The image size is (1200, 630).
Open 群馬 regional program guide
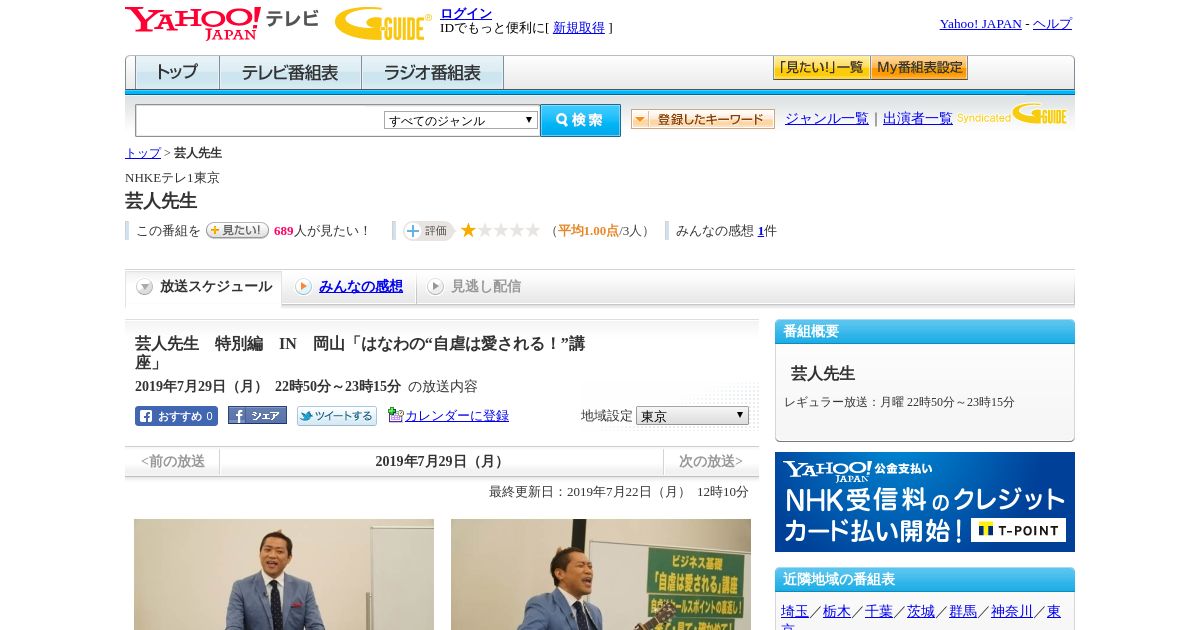tap(963, 611)
